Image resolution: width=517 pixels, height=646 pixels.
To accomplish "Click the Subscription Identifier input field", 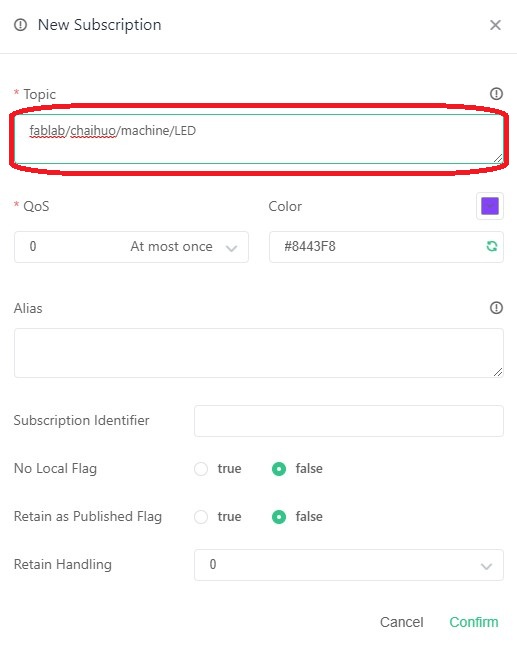I will (x=349, y=421).
